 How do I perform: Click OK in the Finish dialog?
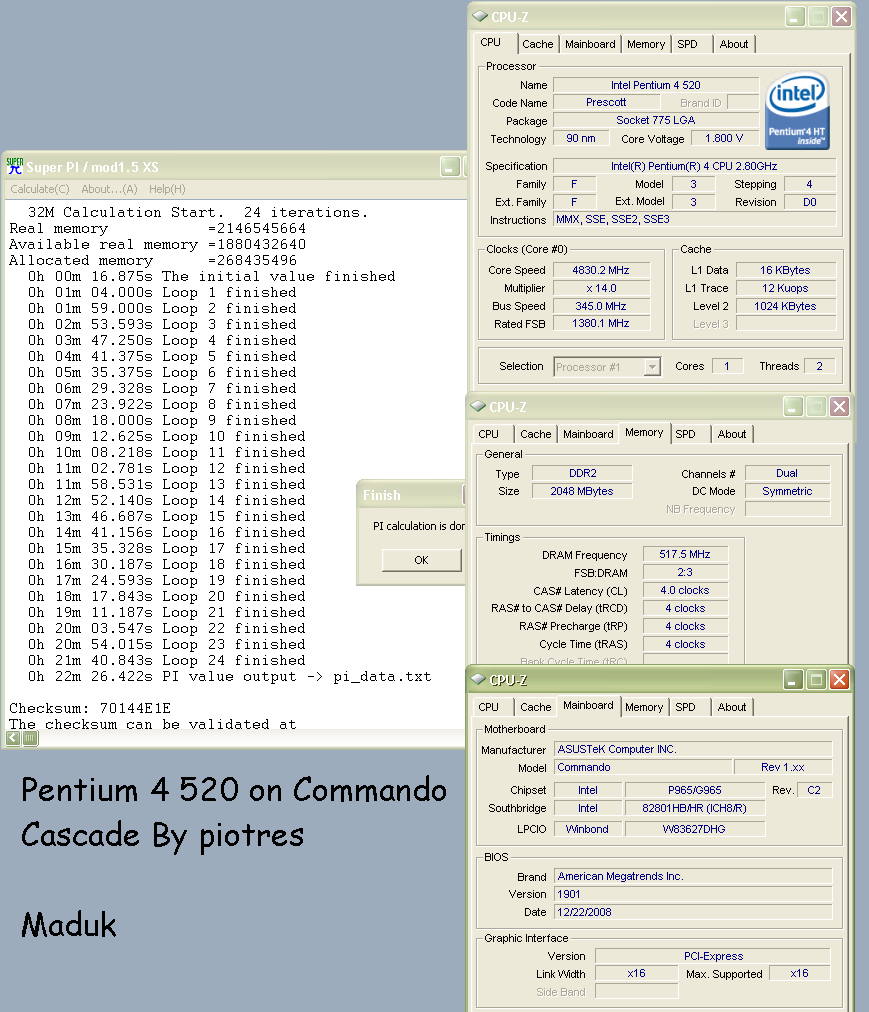coord(422,560)
